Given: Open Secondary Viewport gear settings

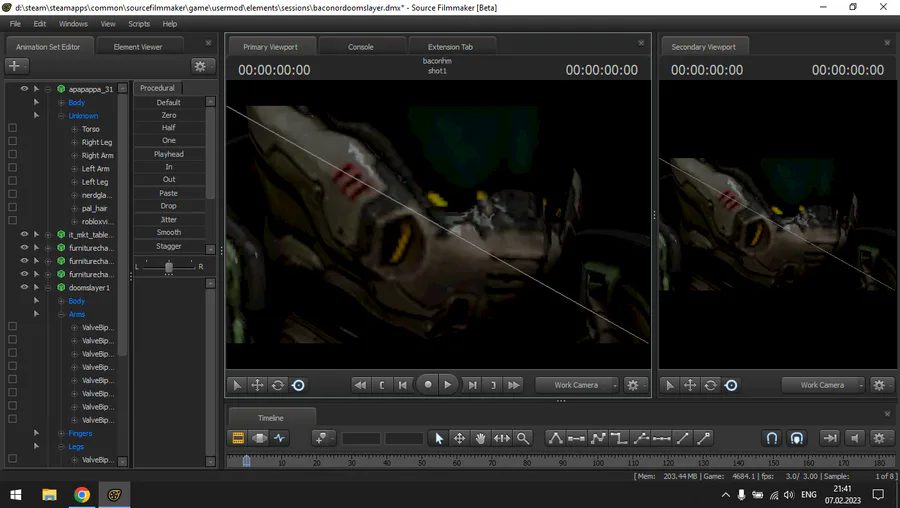Looking at the screenshot, I should click(x=879, y=385).
